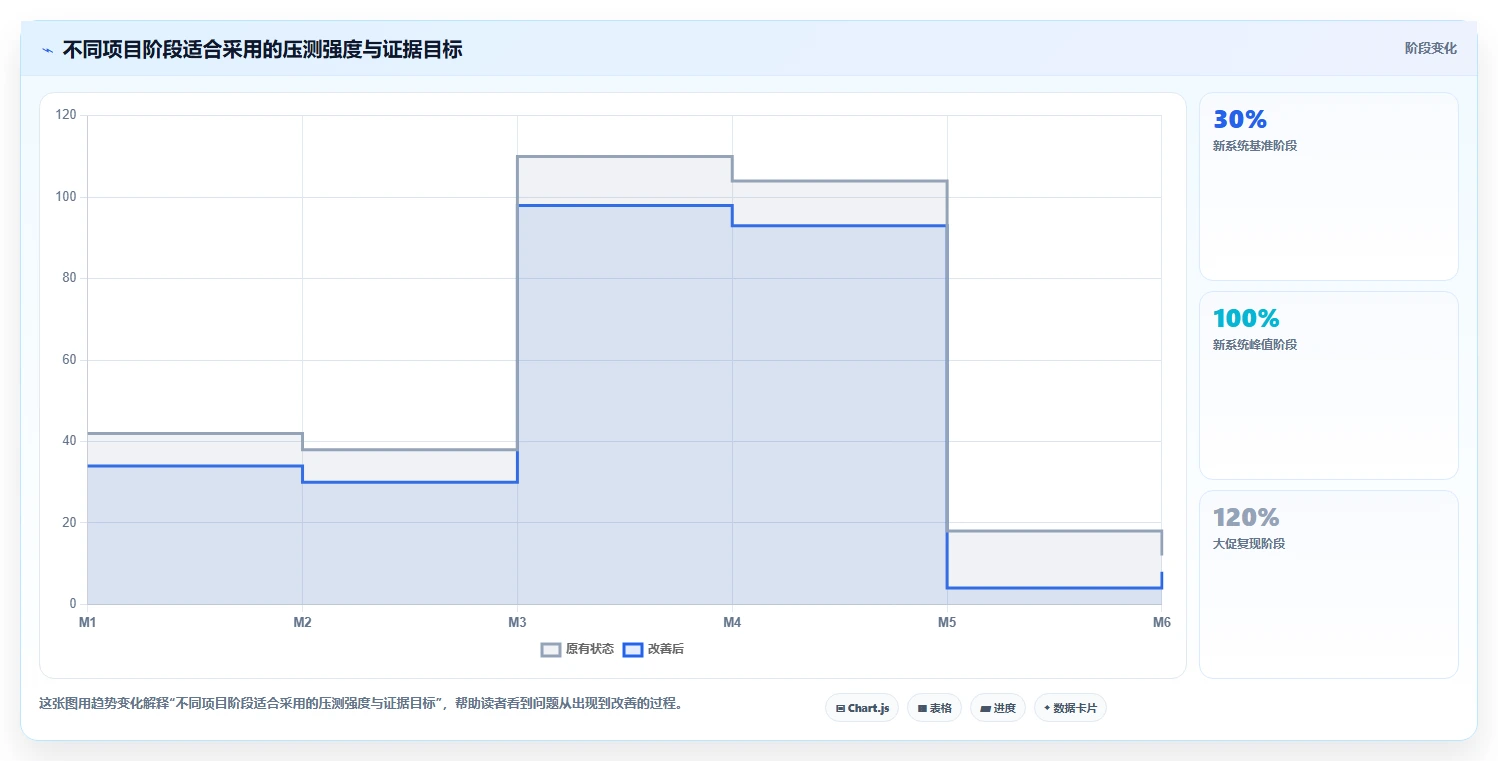Viewport: 1498px width, 761px height.
Task: Click the M4 x-axis label
Action: click(732, 623)
